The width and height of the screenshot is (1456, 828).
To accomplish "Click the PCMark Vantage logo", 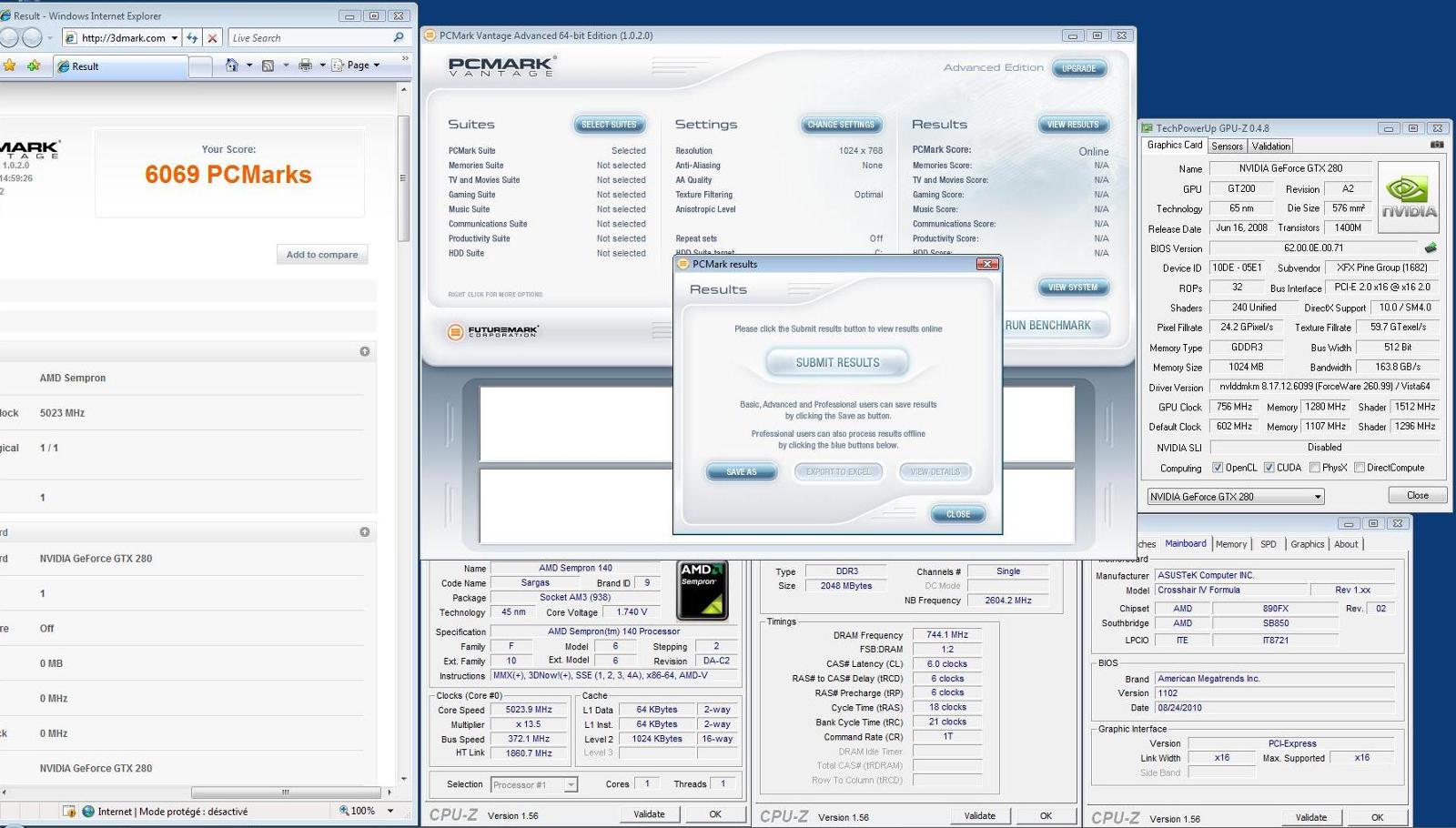I will coord(501,66).
